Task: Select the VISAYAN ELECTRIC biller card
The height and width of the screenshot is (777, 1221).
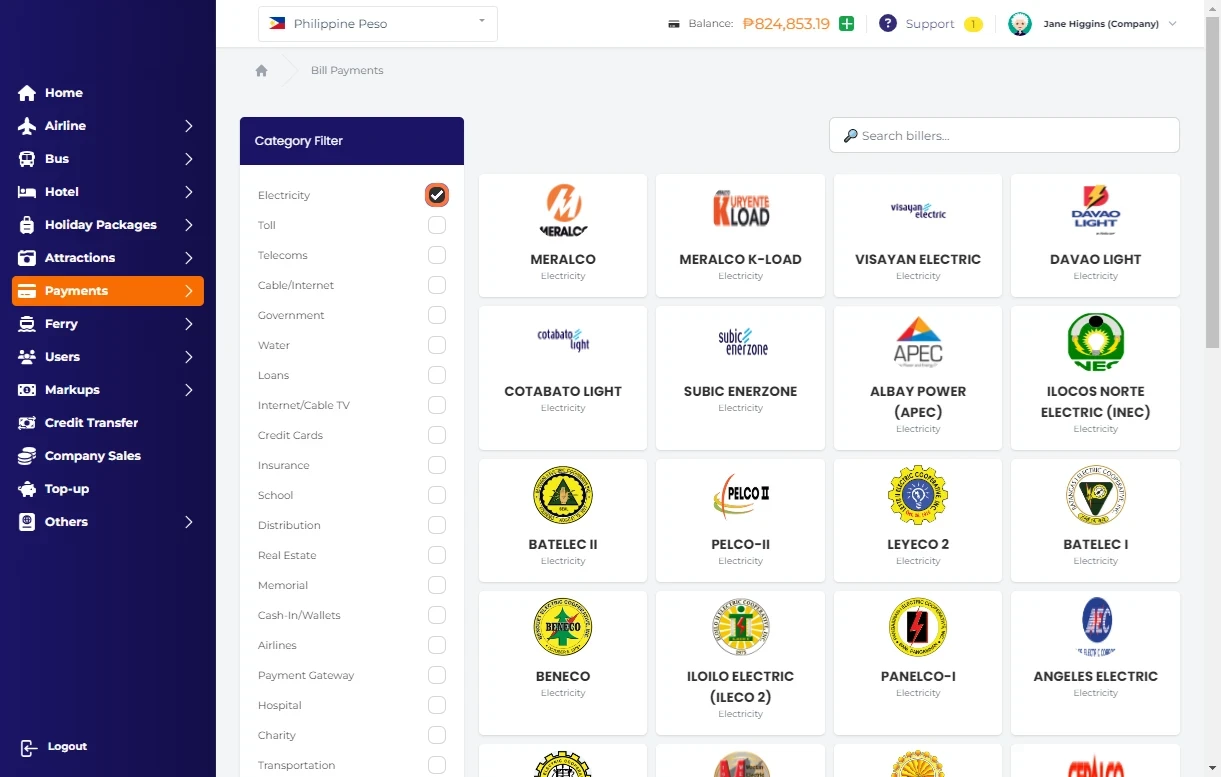Action: tap(918, 236)
